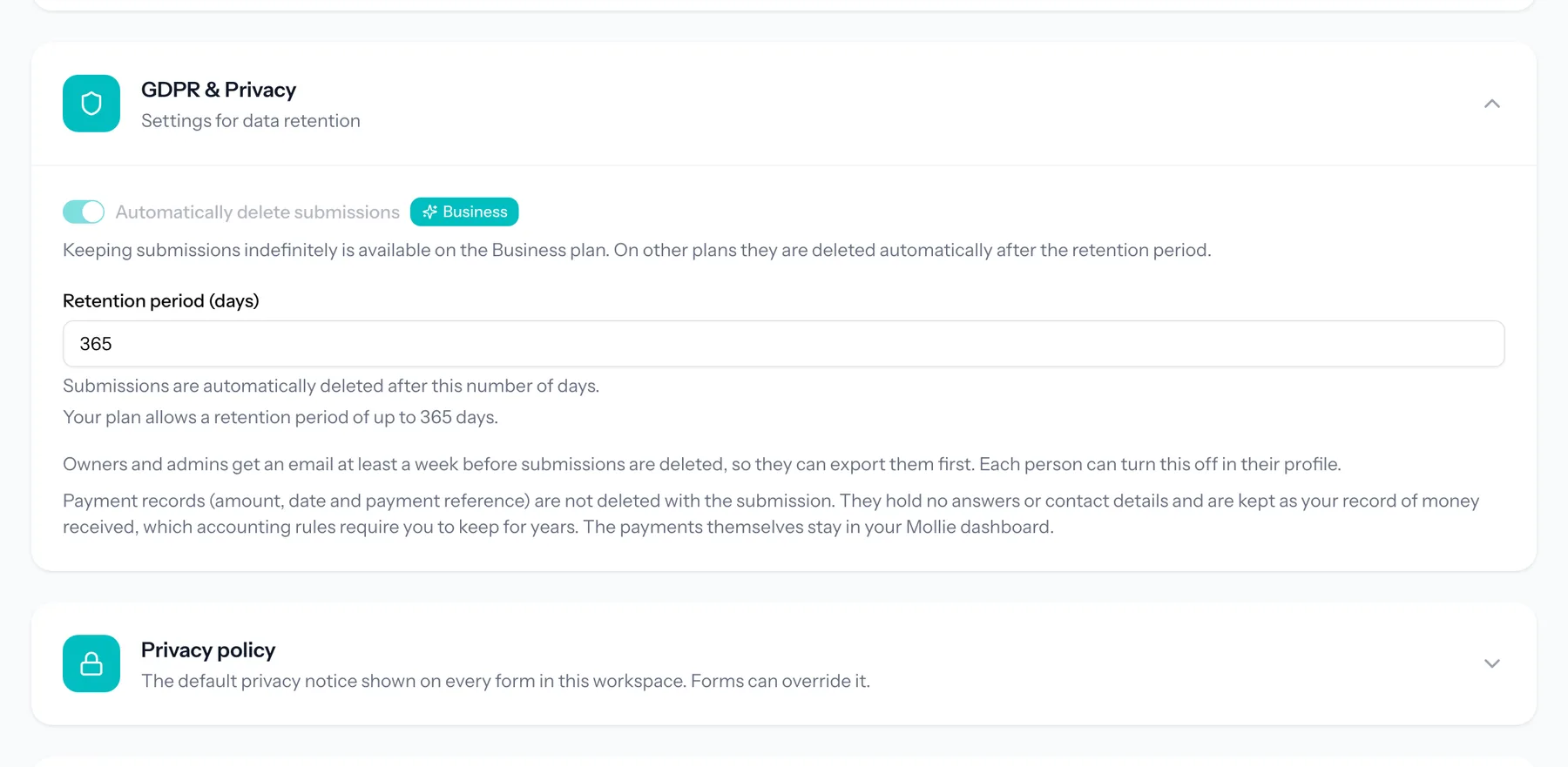This screenshot has width=1568, height=767.
Task: Click the Privacy policy lock icon
Action: [x=91, y=663]
